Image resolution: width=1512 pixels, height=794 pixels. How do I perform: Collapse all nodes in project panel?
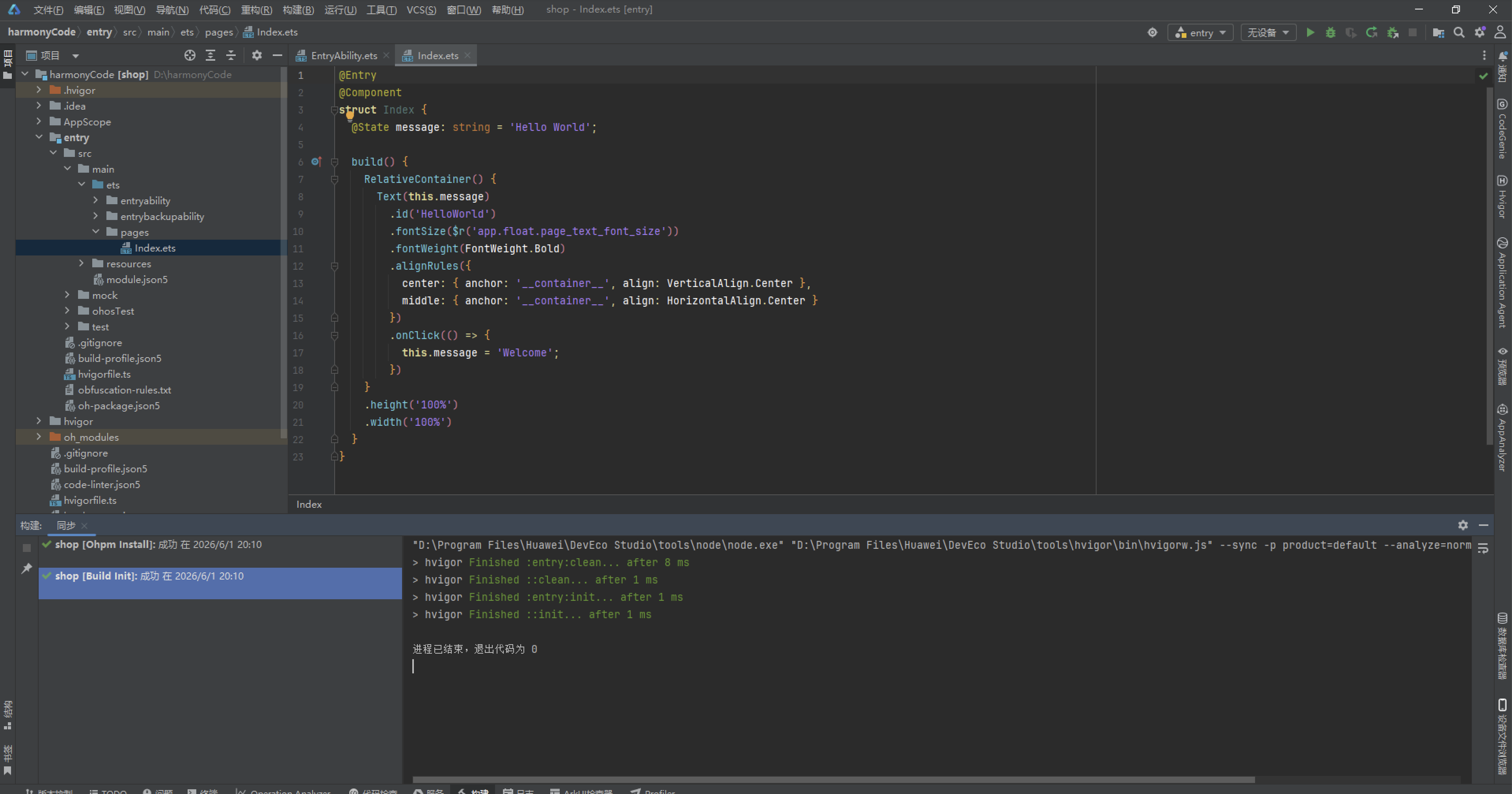pos(231,55)
